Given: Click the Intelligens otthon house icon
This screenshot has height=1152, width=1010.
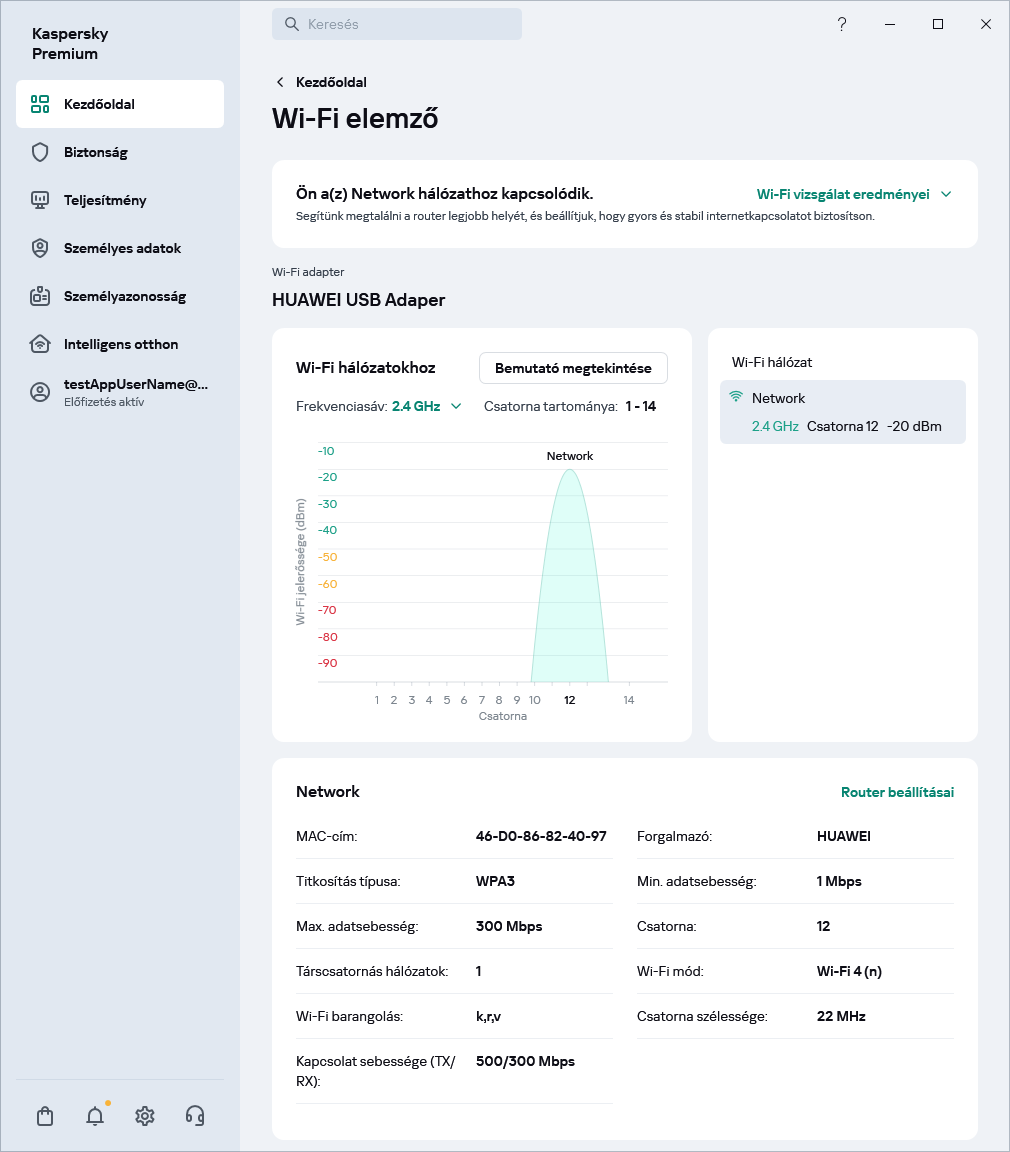Looking at the screenshot, I should [x=40, y=344].
